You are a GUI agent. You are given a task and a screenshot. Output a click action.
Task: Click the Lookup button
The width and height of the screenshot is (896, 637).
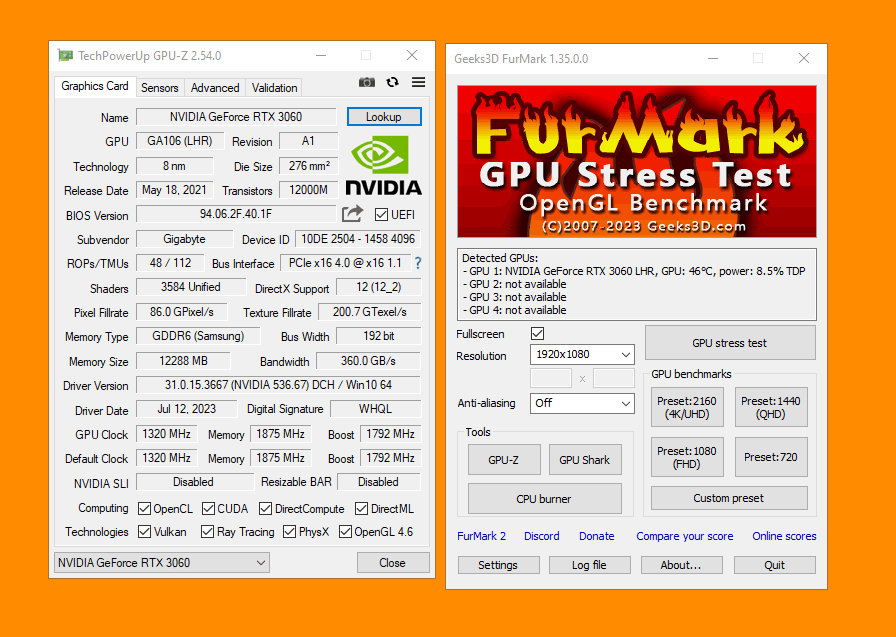click(384, 117)
